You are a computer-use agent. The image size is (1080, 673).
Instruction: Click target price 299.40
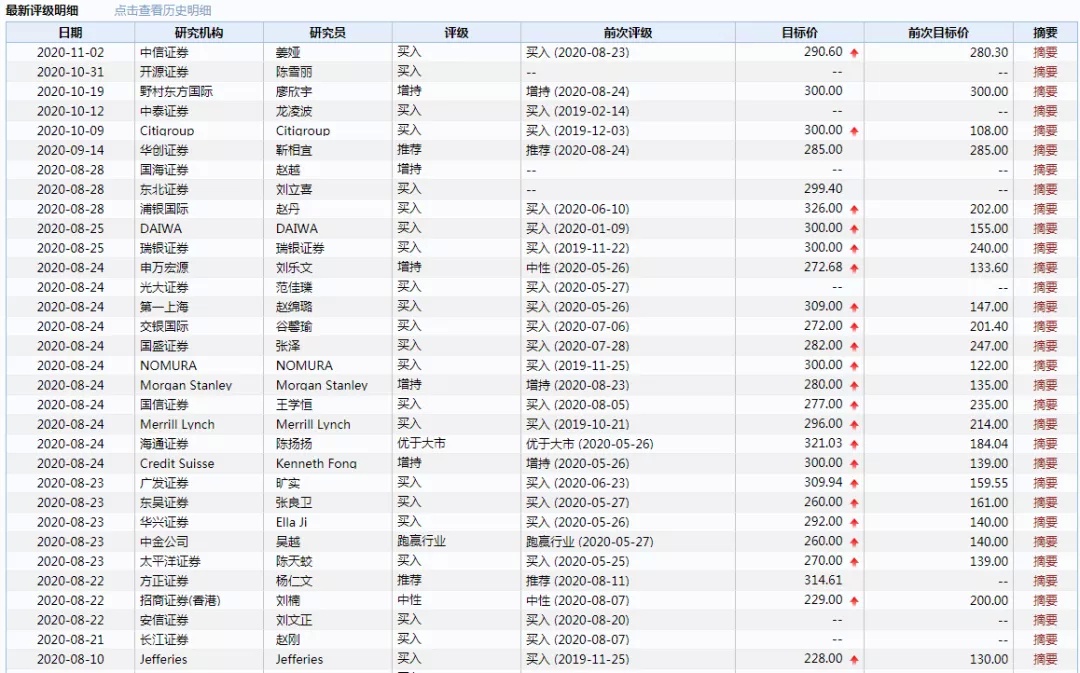pos(823,189)
